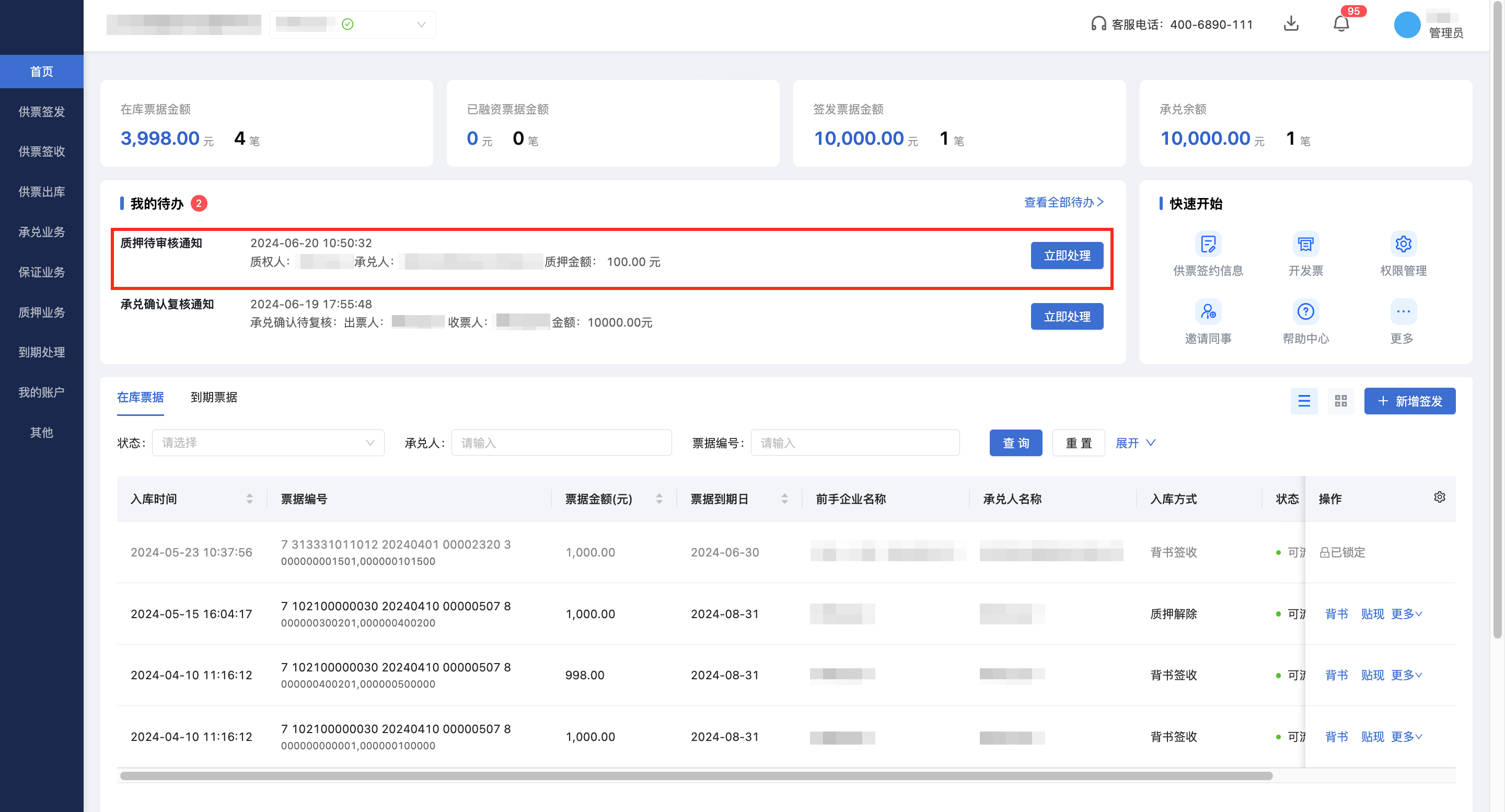Open the notification bell with 95 badge
The height and width of the screenshot is (812, 1505).
tap(1341, 24)
